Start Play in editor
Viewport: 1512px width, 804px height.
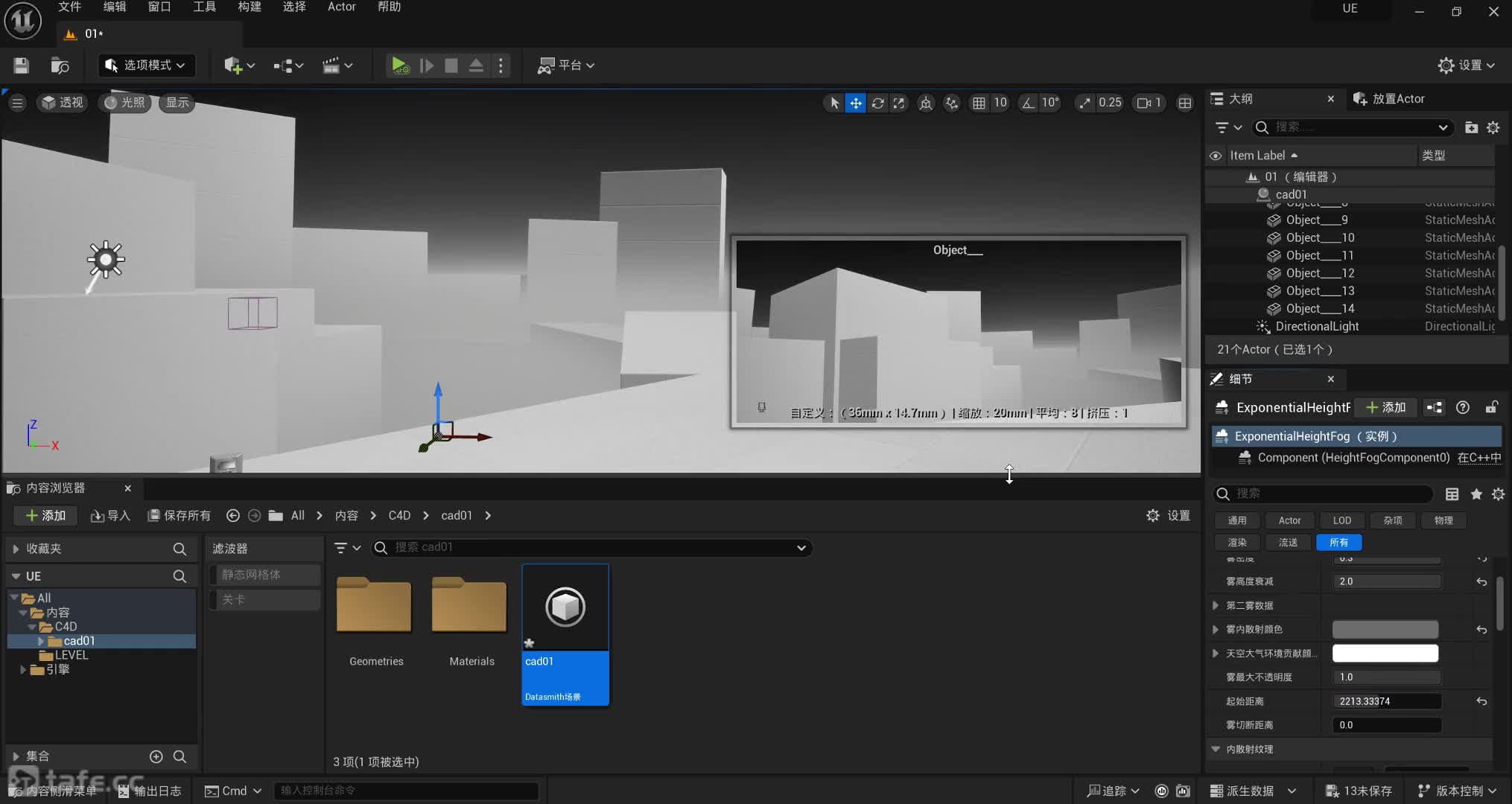(400, 66)
